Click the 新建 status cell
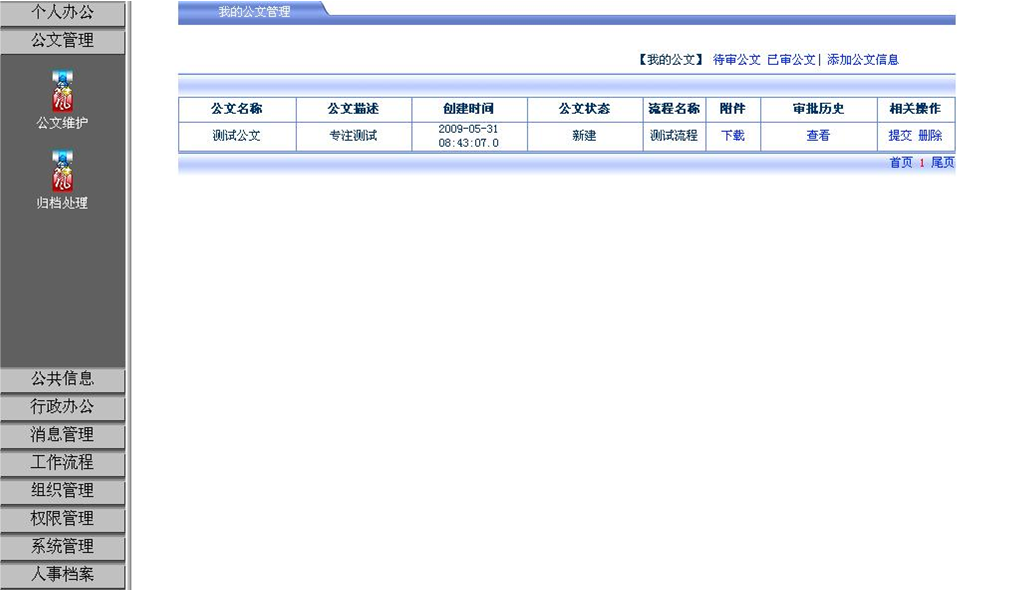 tap(585, 136)
